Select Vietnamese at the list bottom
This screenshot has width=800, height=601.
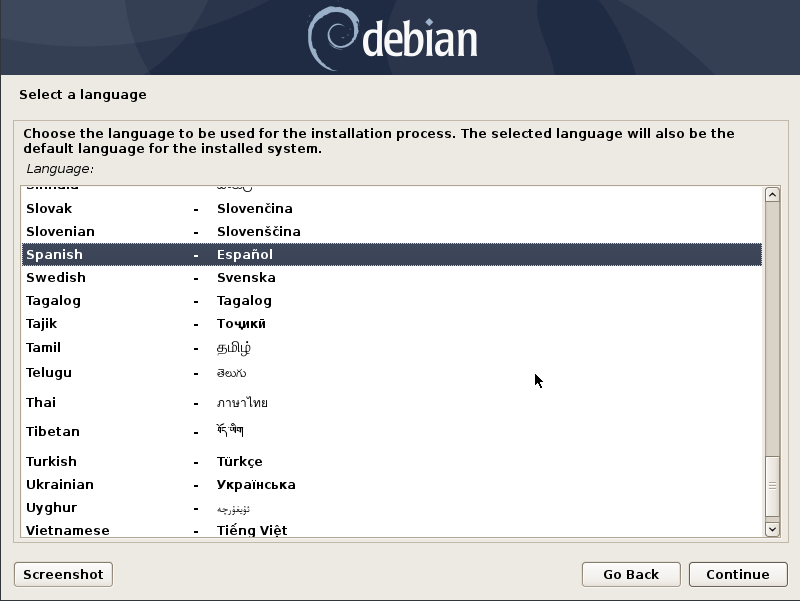(x=392, y=529)
